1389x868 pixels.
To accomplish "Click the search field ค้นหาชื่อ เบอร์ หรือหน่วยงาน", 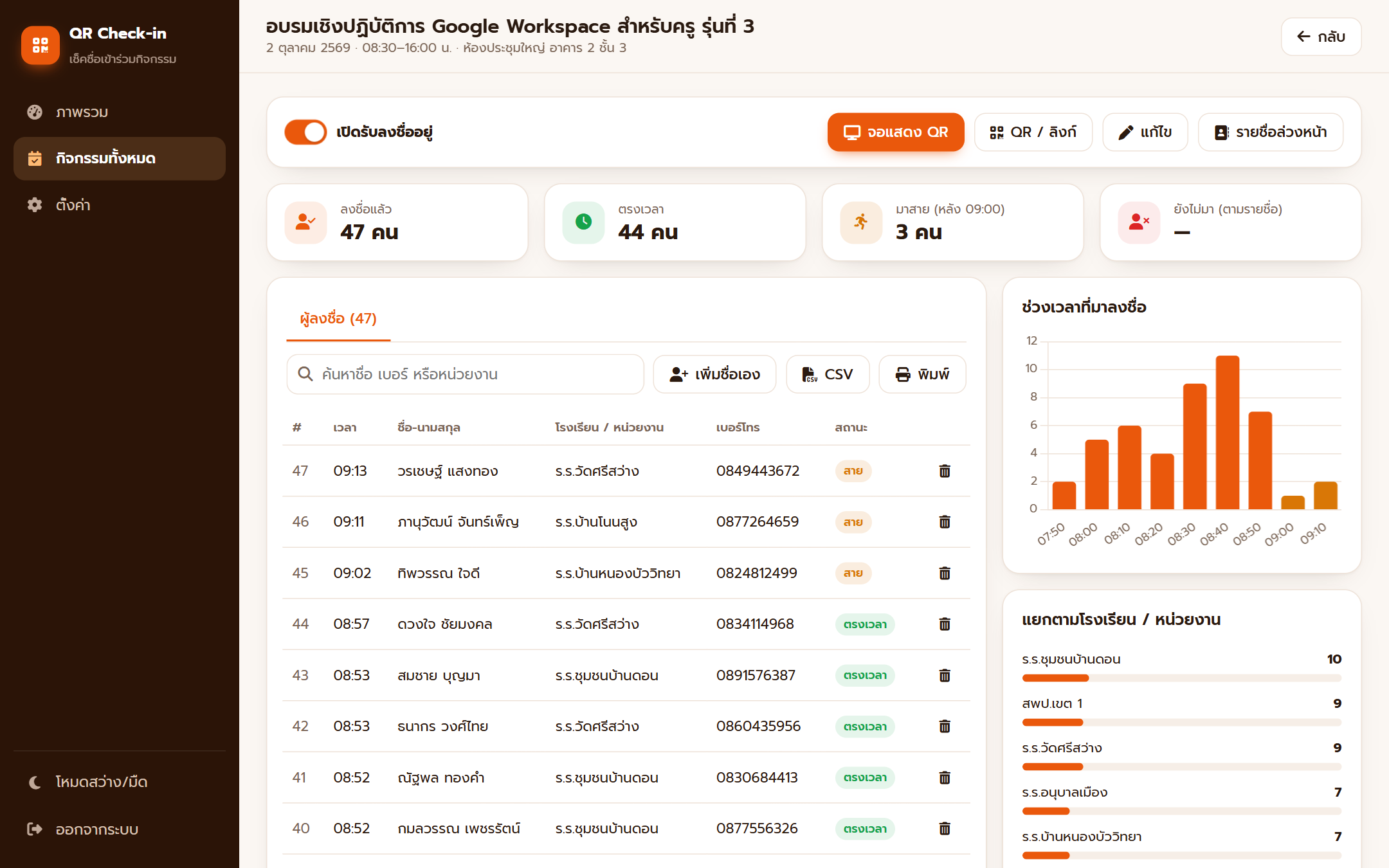I will 465,374.
